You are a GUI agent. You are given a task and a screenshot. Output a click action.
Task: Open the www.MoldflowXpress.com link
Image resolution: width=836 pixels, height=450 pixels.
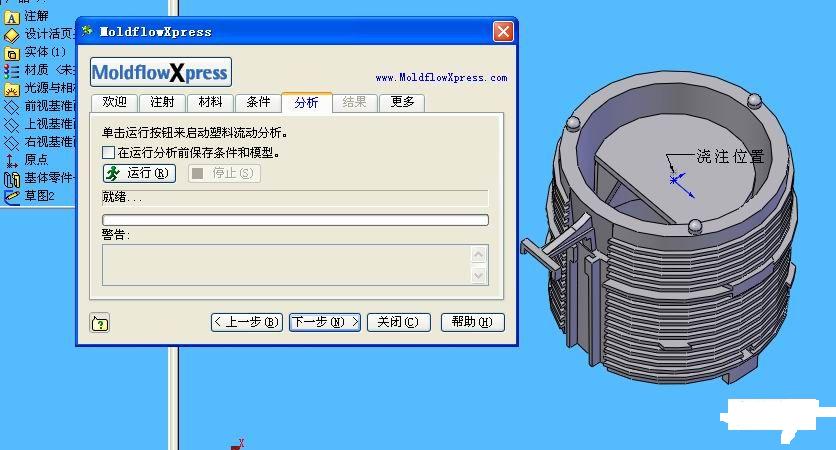pyautogui.click(x=441, y=78)
